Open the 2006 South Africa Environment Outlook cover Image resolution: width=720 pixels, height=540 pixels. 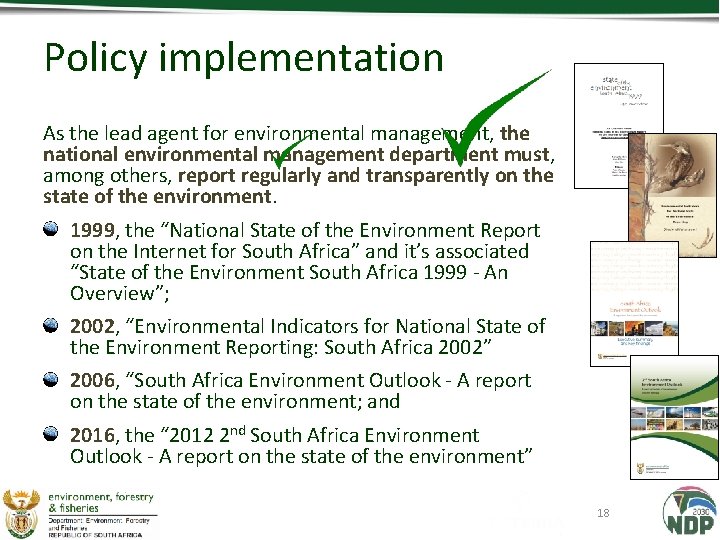point(634,304)
